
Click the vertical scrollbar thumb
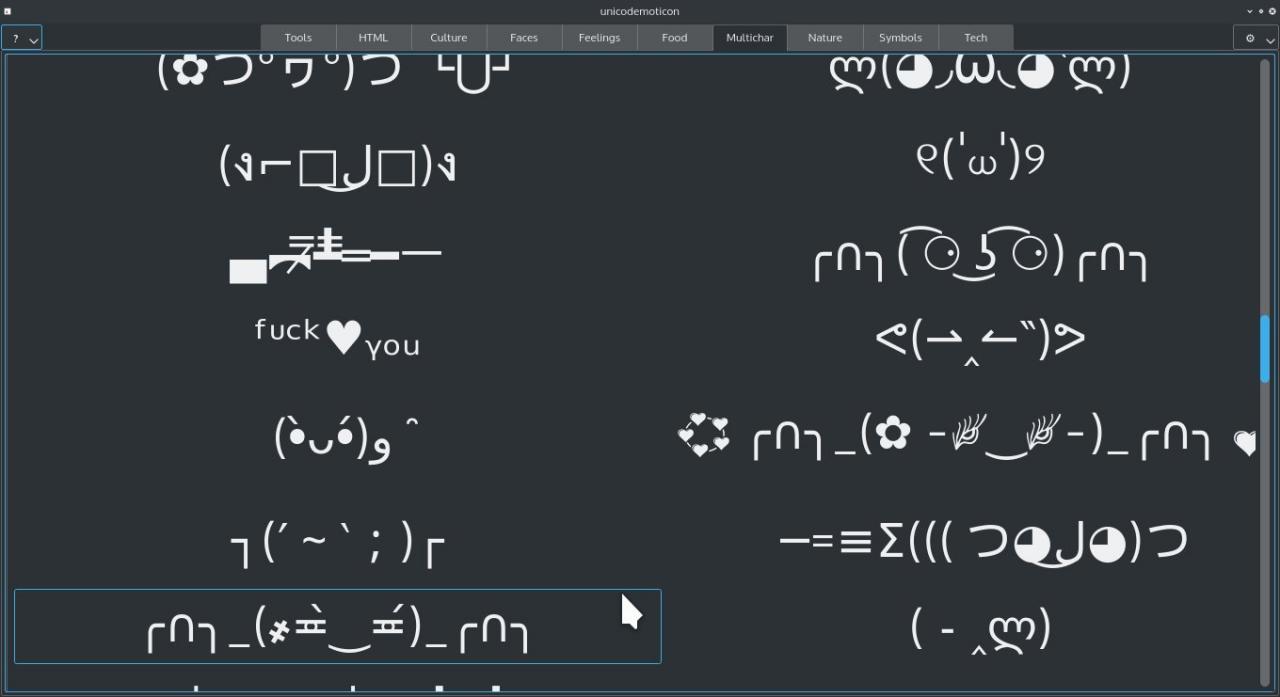(1265, 348)
